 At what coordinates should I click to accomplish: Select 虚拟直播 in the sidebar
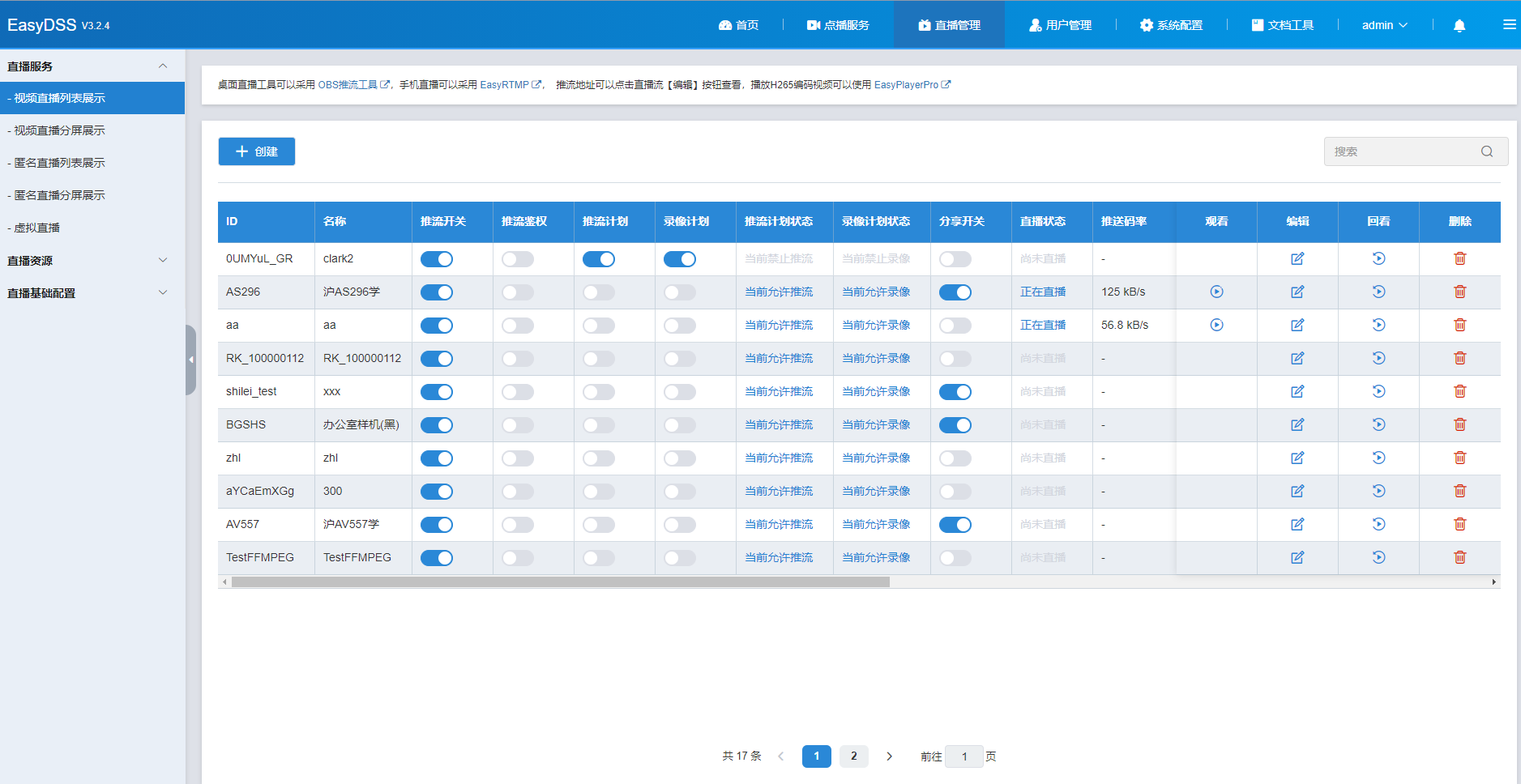[x=92, y=228]
